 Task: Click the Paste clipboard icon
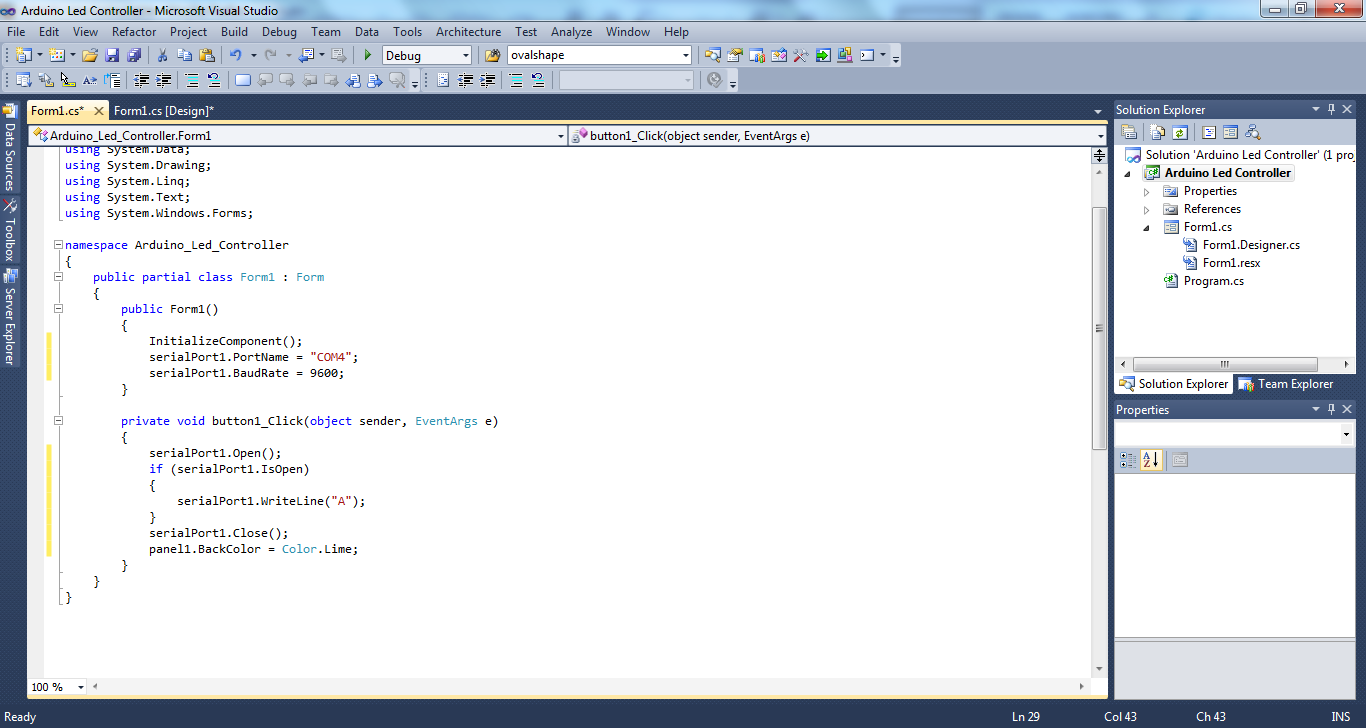pyautogui.click(x=207, y=56)
